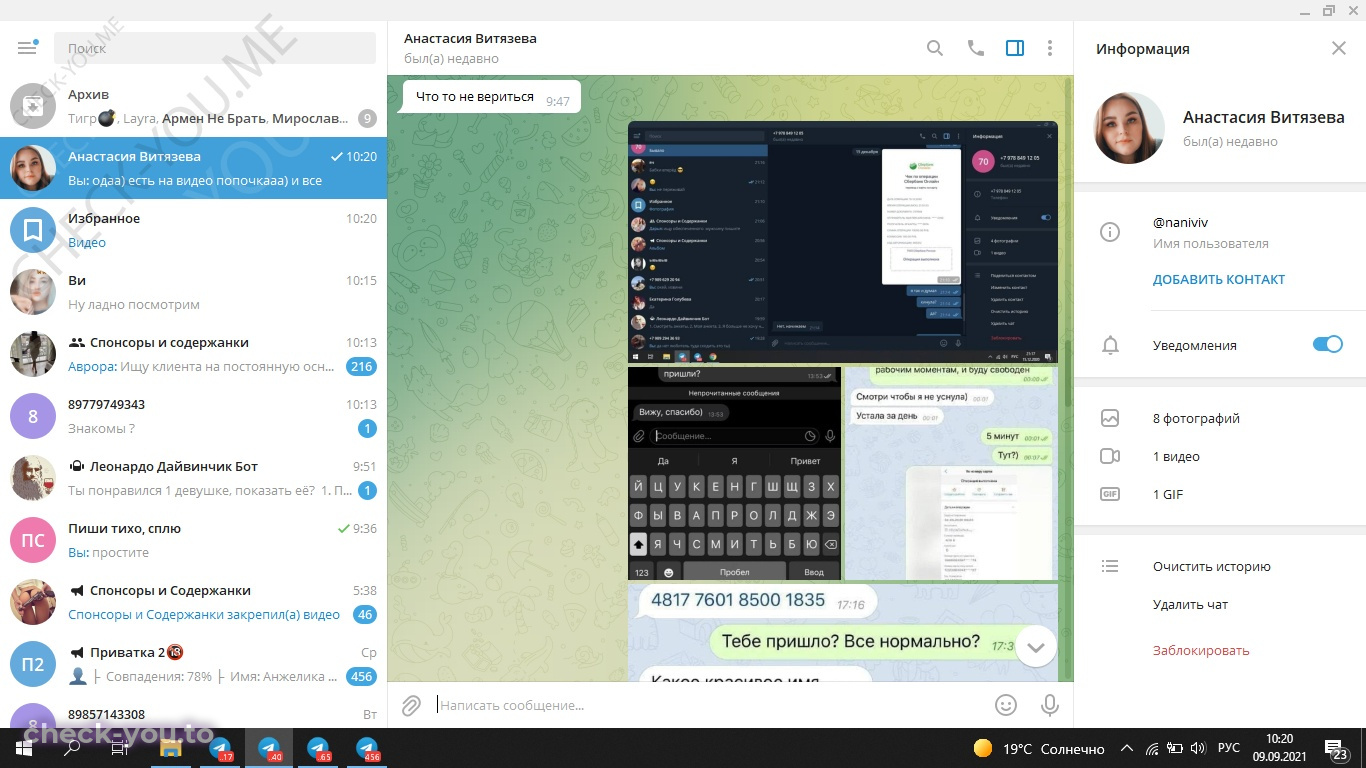This screenshot has height=768, width=1366.
Task: Open the dark desktop screenshot image in chat
Action: (x=843, y=242)
